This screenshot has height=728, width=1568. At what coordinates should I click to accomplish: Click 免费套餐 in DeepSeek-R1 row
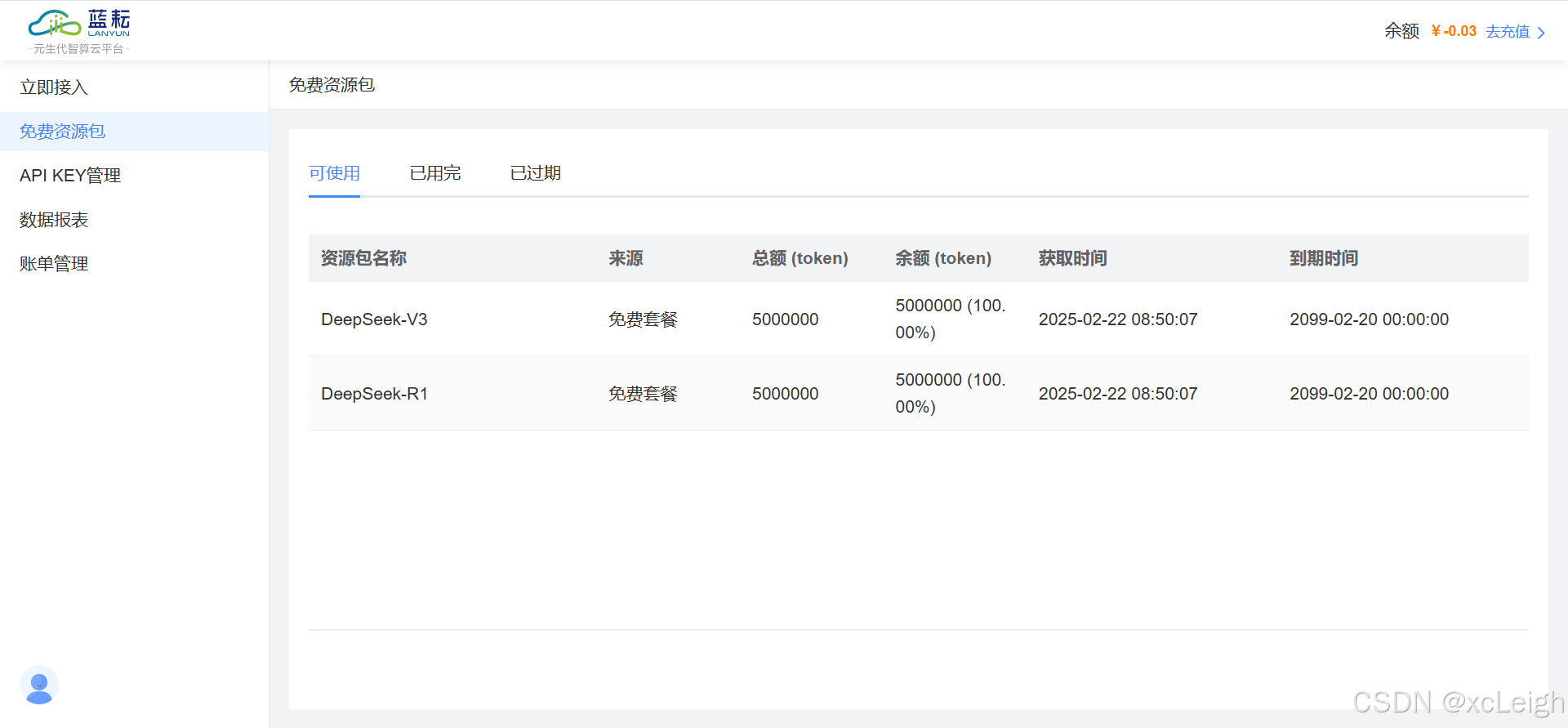coord(643,394)
